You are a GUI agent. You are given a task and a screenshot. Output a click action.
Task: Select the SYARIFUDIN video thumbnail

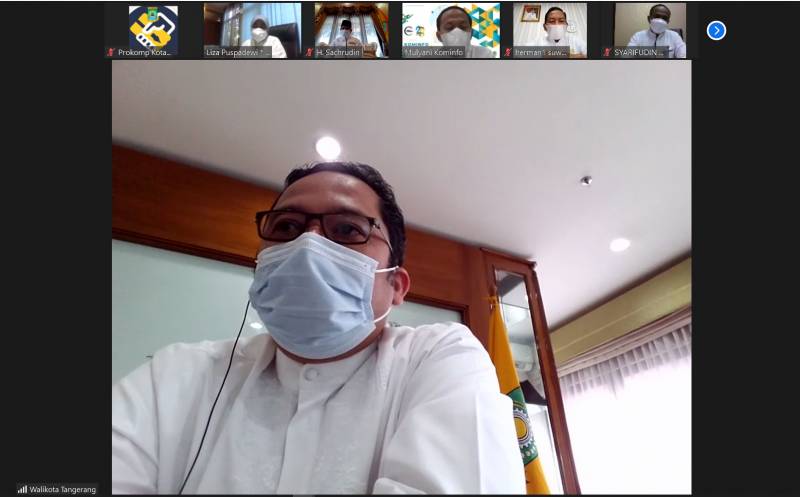tap(649, 26)
